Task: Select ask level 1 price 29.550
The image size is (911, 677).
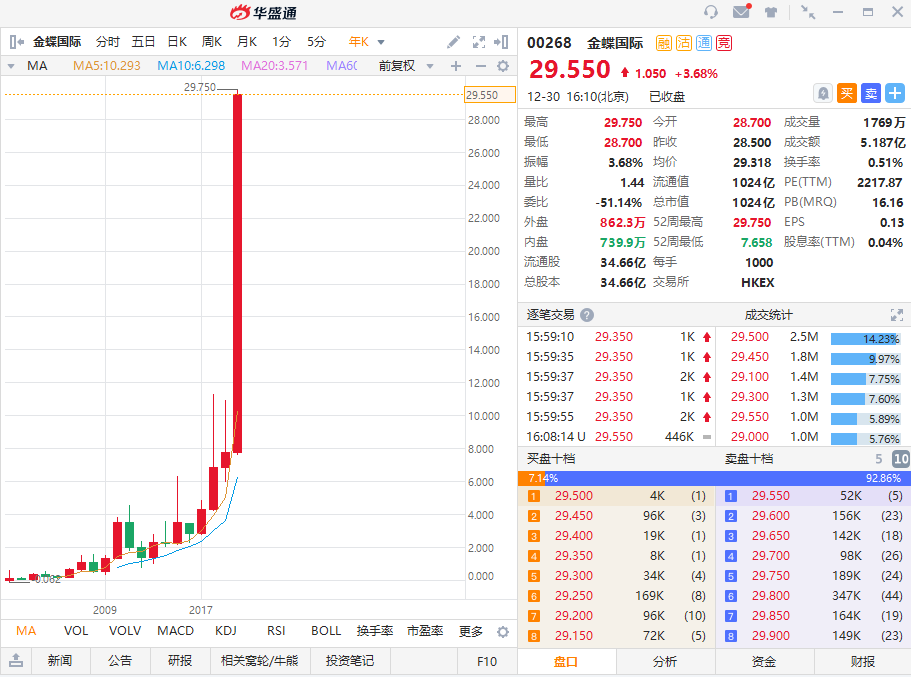Action: click(x=770, y=496)
